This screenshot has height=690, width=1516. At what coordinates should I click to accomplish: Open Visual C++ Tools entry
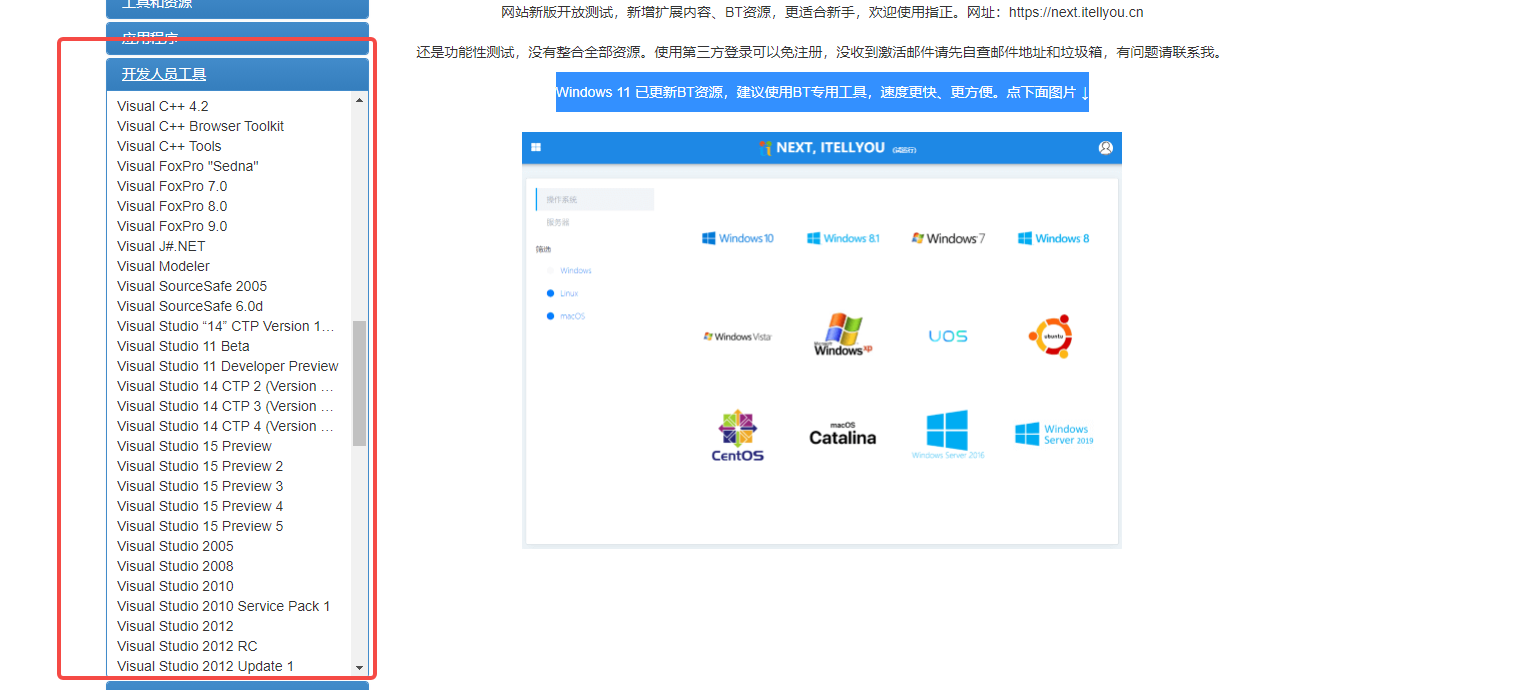(x=169, y=146)
